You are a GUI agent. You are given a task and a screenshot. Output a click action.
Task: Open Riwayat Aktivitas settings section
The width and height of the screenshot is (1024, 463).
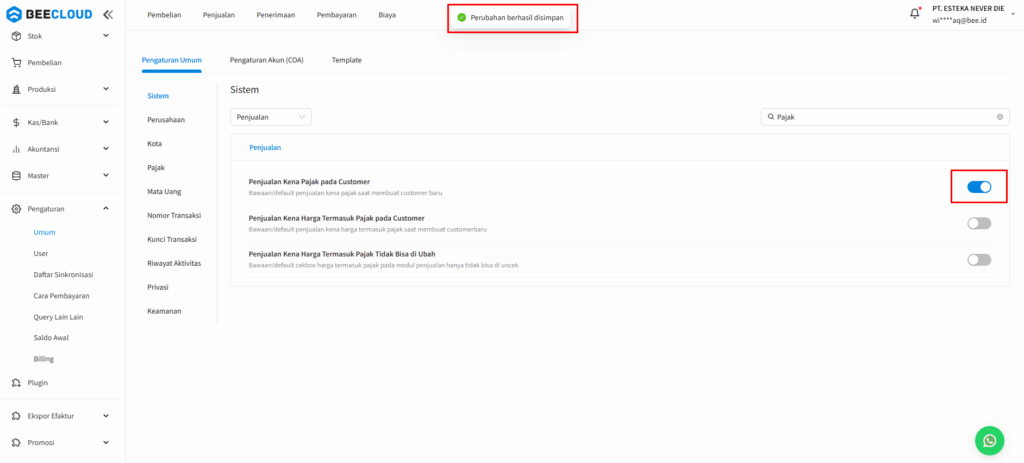click(174, 263)
